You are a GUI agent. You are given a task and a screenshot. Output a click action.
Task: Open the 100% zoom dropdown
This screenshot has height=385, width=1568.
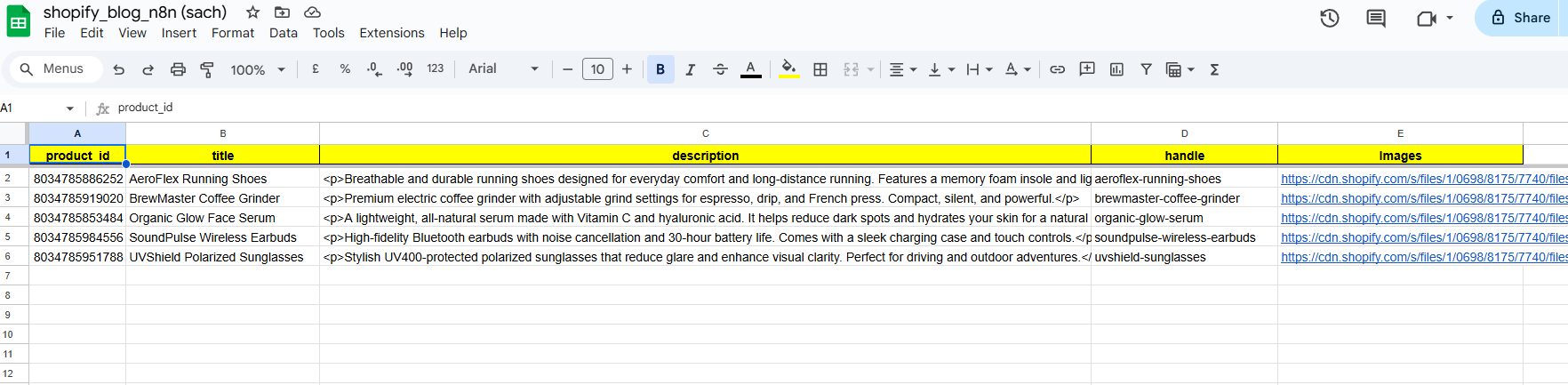tap(258, 69)
